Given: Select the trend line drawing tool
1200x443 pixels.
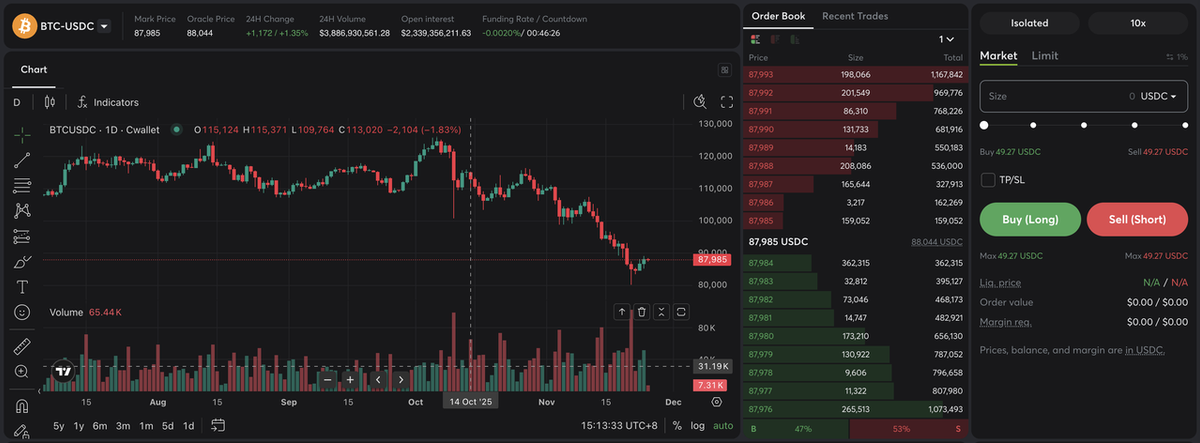Looking at the screenshot, I should (x=22, y=158).
